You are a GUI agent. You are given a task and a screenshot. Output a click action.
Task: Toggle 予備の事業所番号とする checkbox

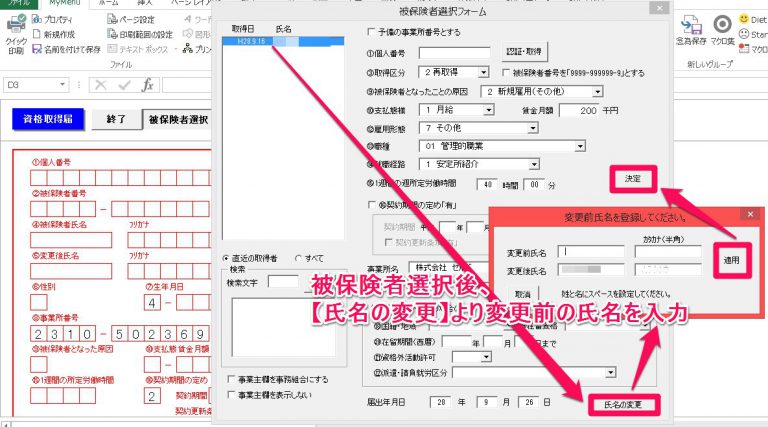click(371, 32)
